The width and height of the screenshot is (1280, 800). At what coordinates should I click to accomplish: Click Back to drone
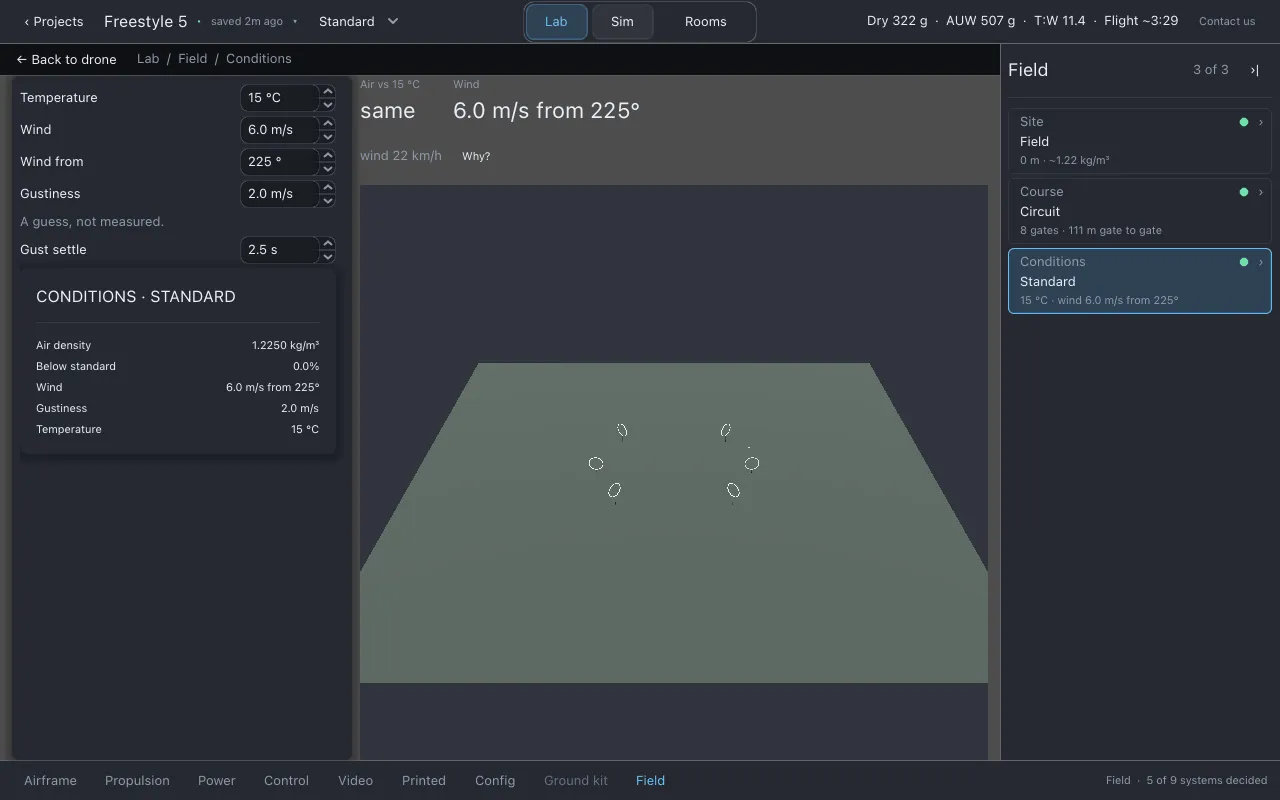(67, 59)
